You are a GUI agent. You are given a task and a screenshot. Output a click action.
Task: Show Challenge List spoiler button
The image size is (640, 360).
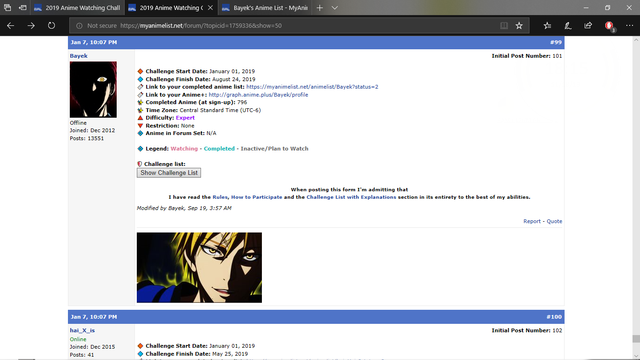[169, 173]
